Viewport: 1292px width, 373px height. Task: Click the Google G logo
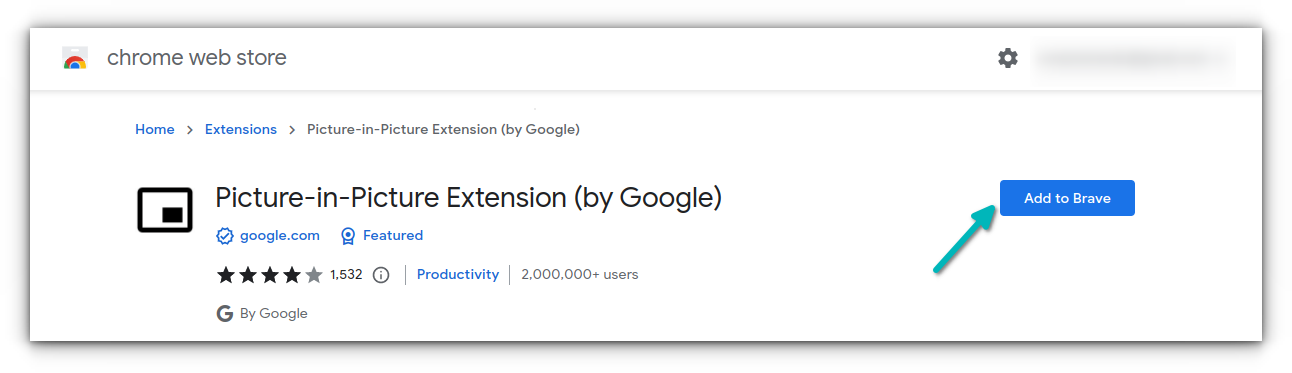click(x=225, y=314)
